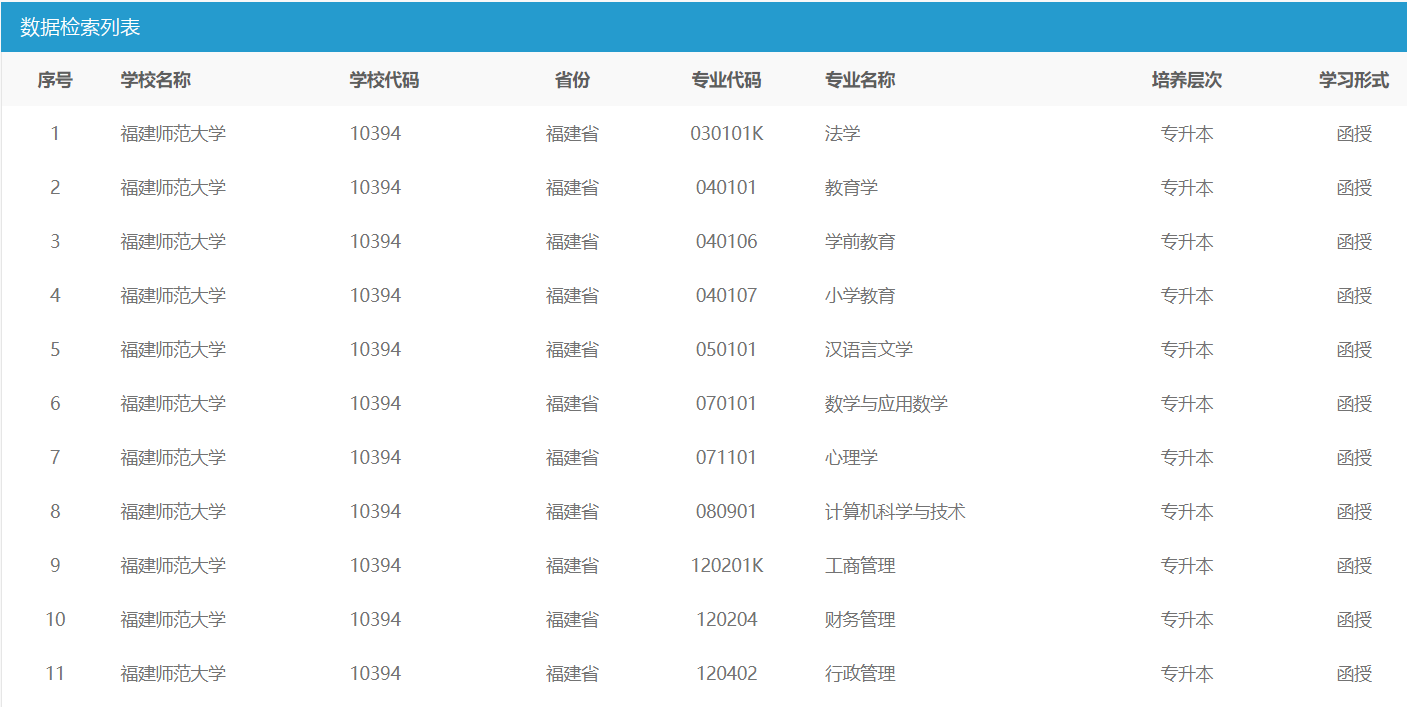This screenshot has height=707, width=1407.
Task: Click 福建师范大学 in the 心理学 row
Action: [x=173, y=458]
